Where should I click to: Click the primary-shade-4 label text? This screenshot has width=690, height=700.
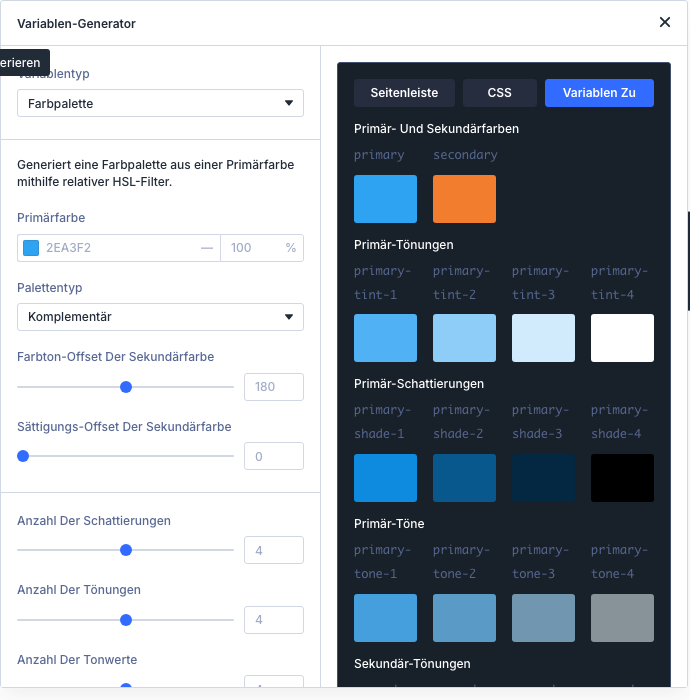pos(619,422)
